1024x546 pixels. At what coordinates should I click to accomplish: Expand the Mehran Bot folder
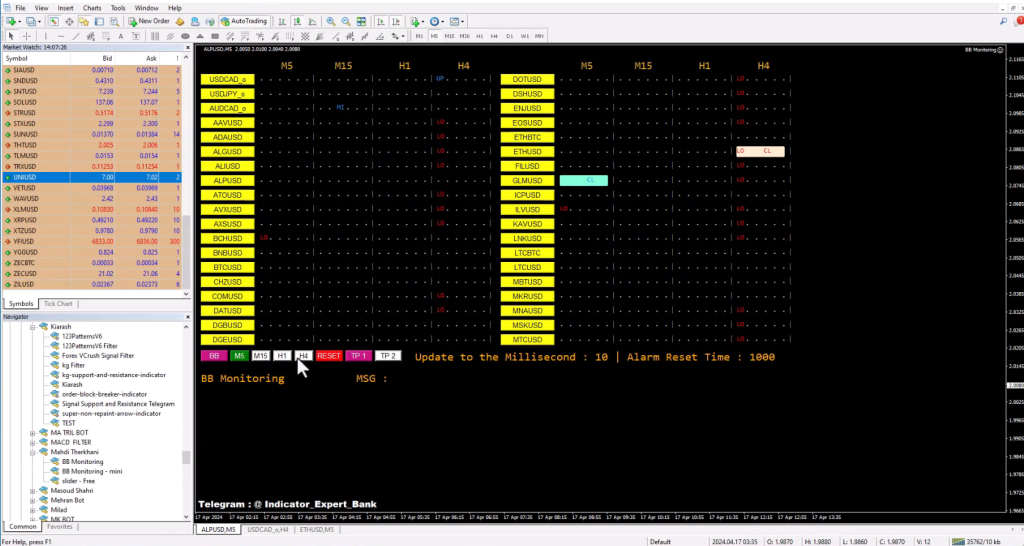point(33,500)
